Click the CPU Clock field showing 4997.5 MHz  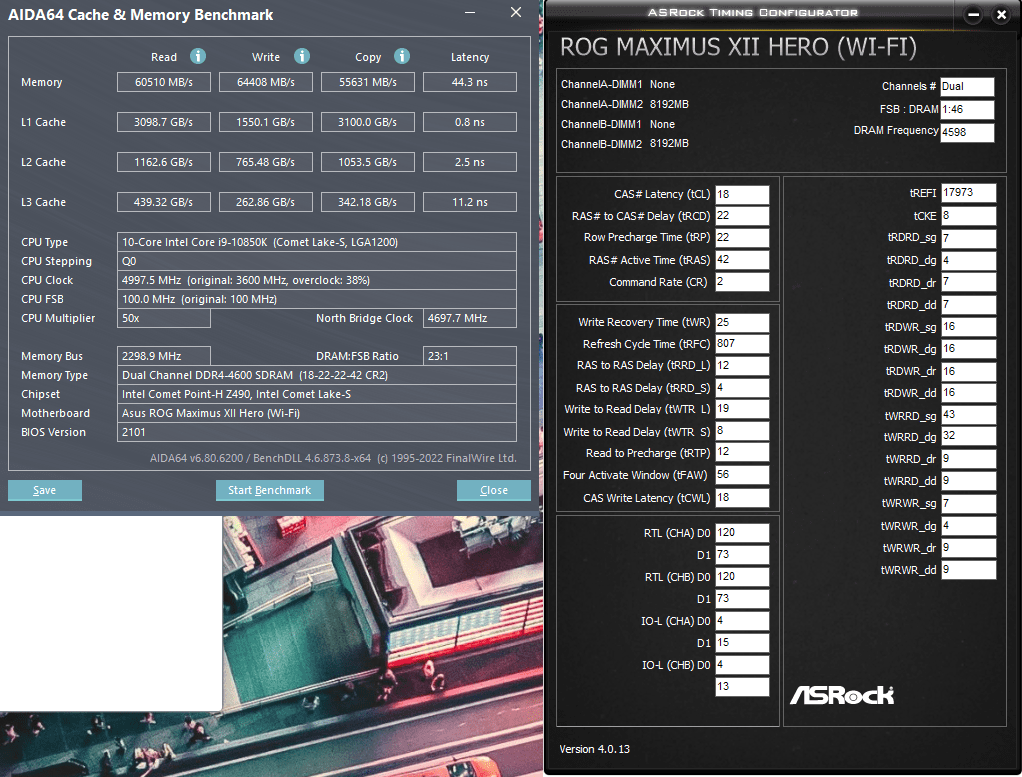317,280
